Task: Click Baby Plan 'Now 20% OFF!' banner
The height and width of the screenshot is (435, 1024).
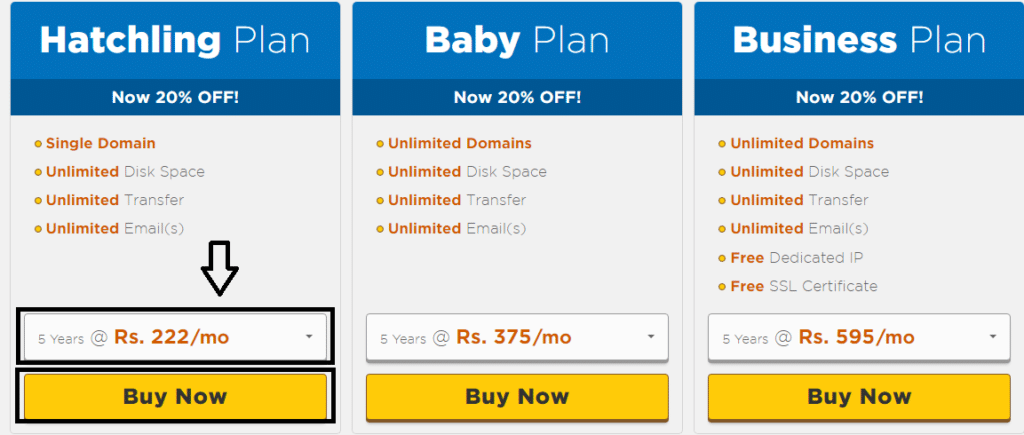Action: [517, 98]
